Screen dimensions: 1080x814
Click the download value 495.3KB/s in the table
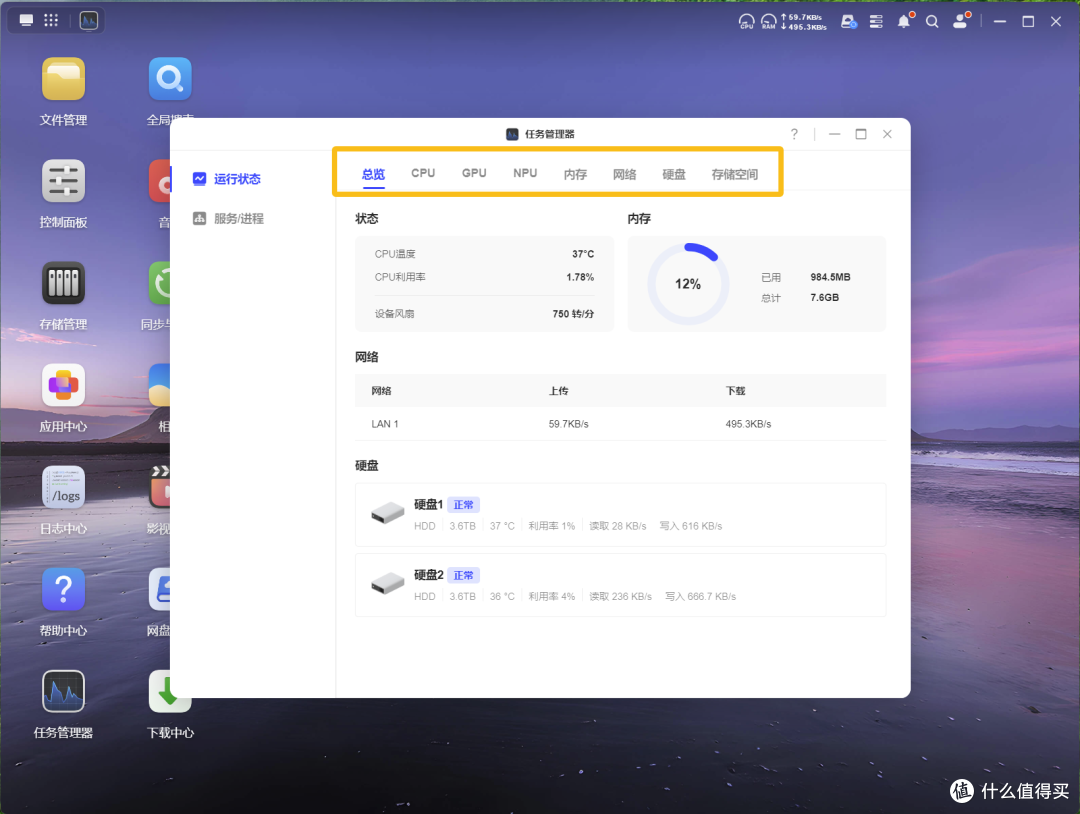[748, 424]
